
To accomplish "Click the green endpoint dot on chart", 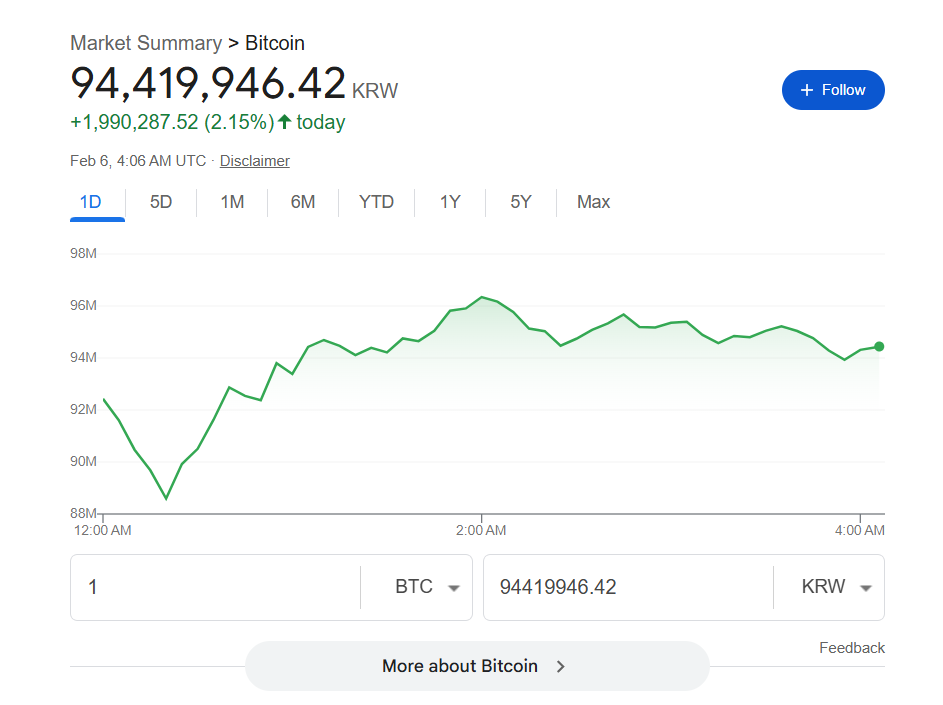I will pos(879,346).
